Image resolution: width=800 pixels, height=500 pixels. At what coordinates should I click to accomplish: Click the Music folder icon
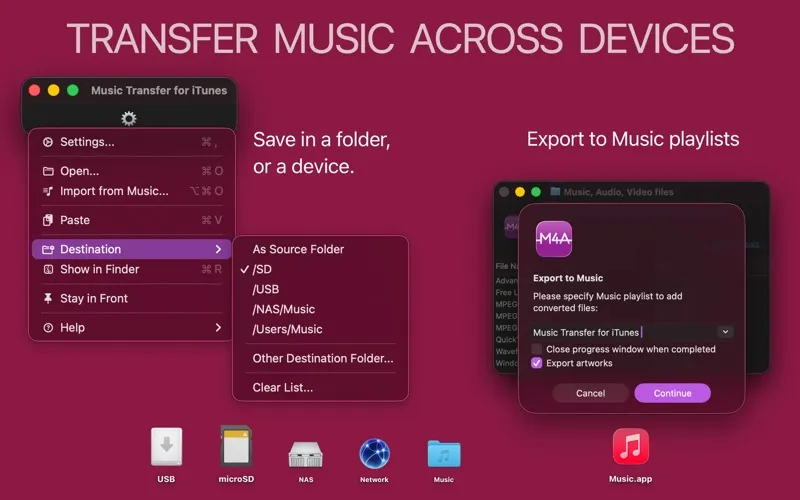[444, 454]
